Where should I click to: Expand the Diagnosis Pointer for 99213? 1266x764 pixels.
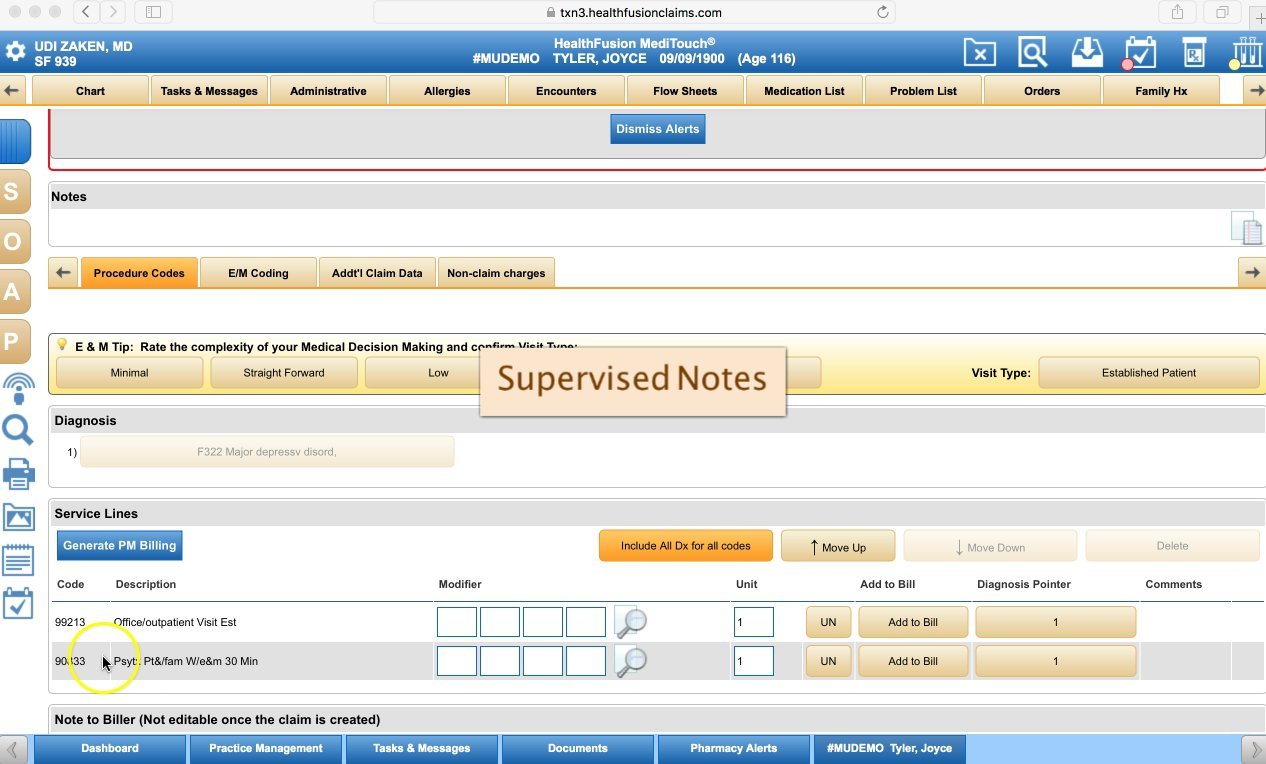pyautogui.click(x=1054, y=621)
